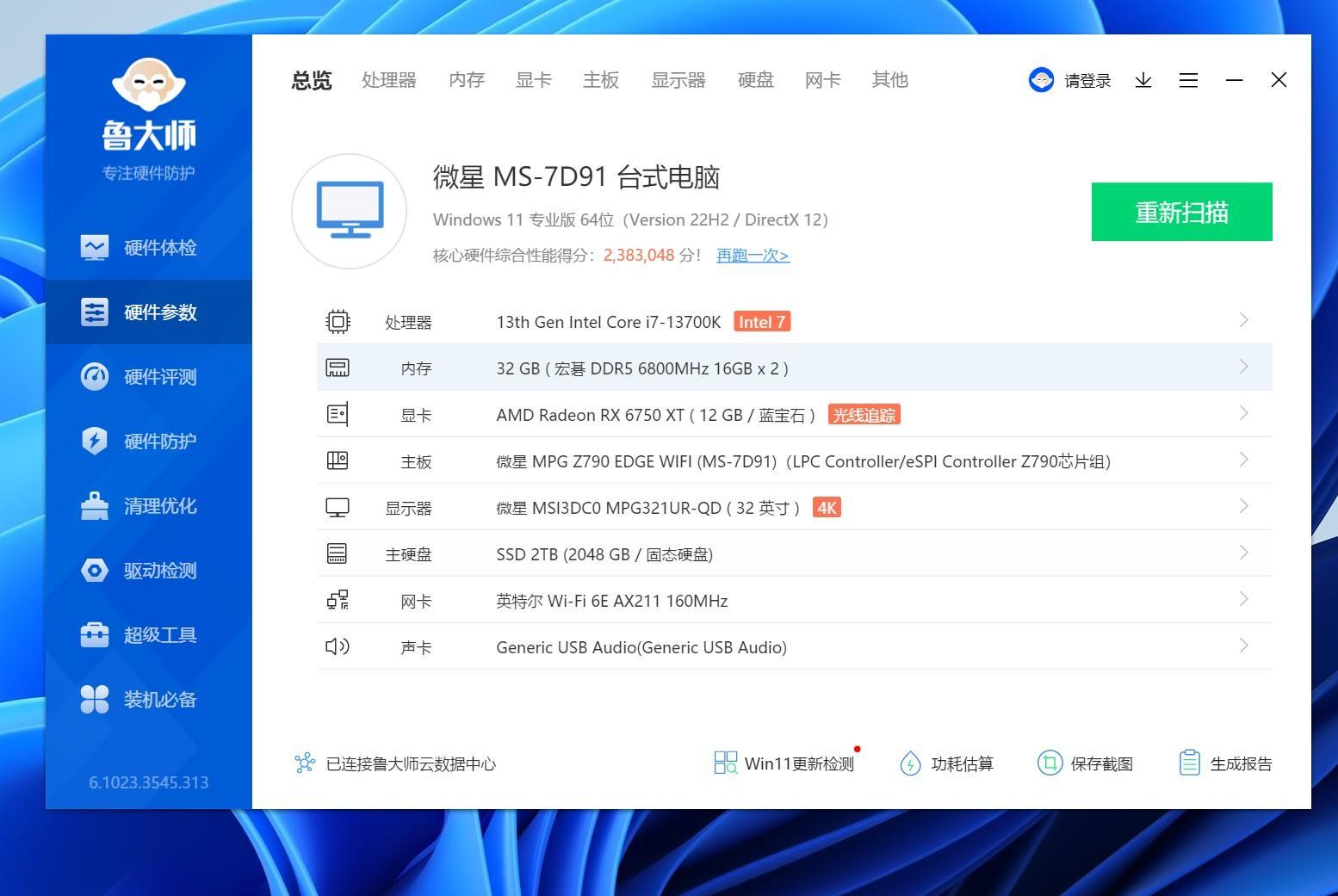Click the 功耗估算 label
The image size is (1338, 896).
point(963,764)
